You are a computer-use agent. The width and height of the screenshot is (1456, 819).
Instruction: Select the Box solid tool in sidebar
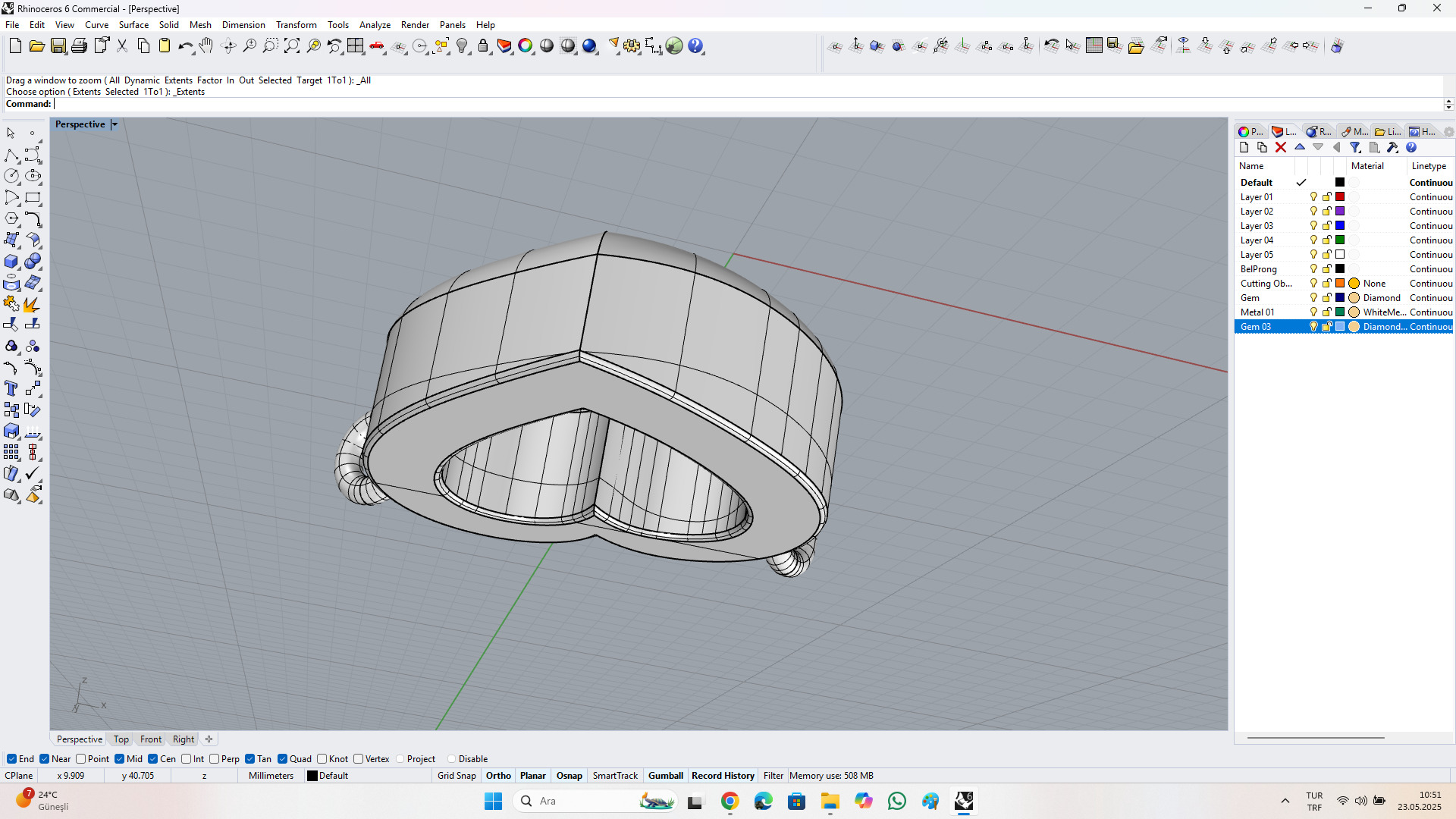click(11, 262)
